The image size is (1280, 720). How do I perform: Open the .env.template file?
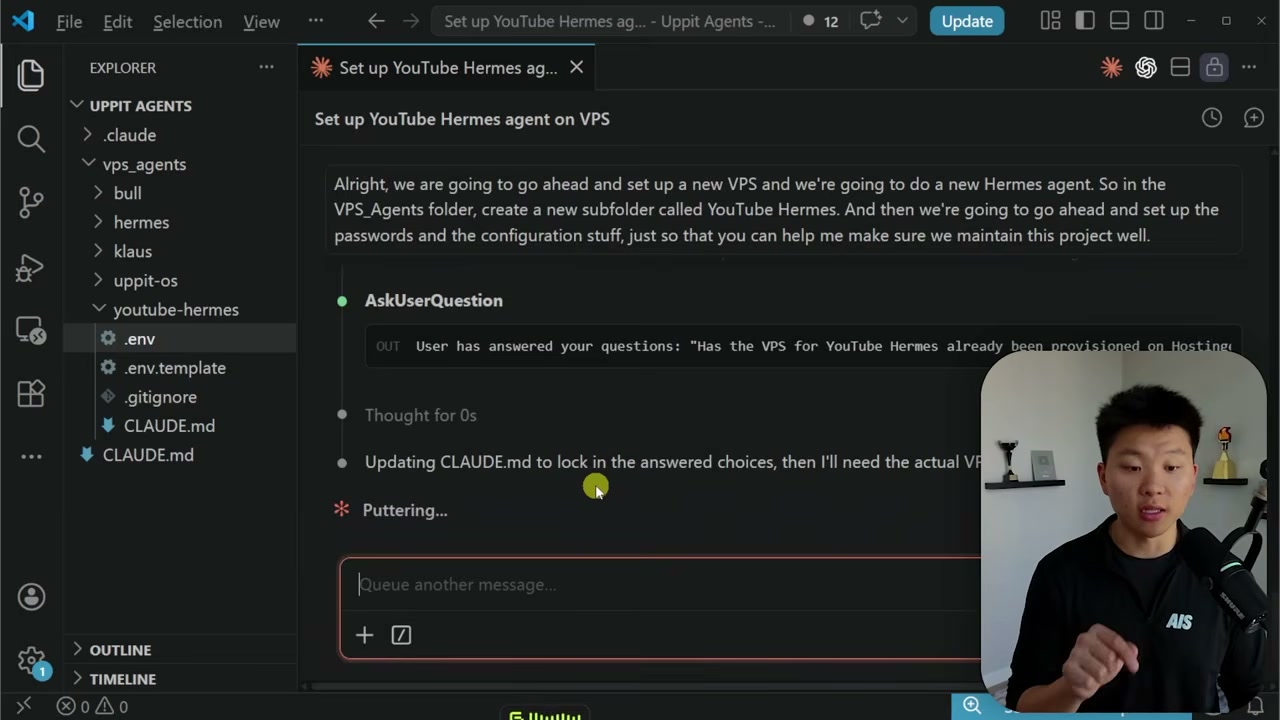click(180, 367)
